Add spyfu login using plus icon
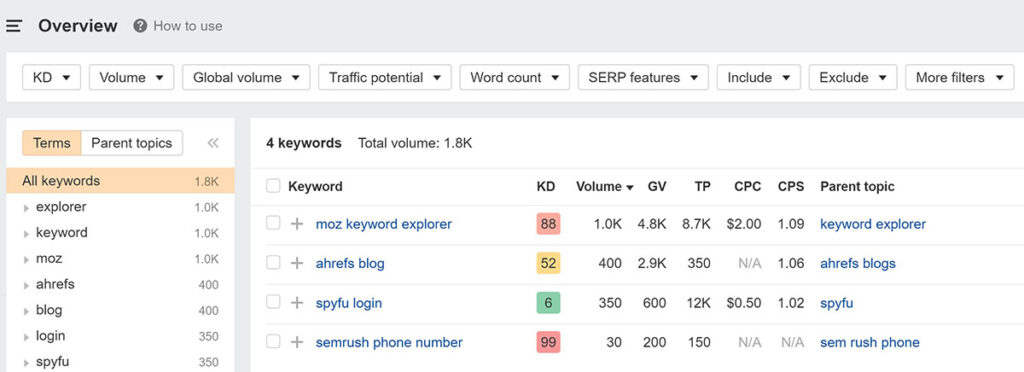The image size is (1024, 372). tap(297, 303)
